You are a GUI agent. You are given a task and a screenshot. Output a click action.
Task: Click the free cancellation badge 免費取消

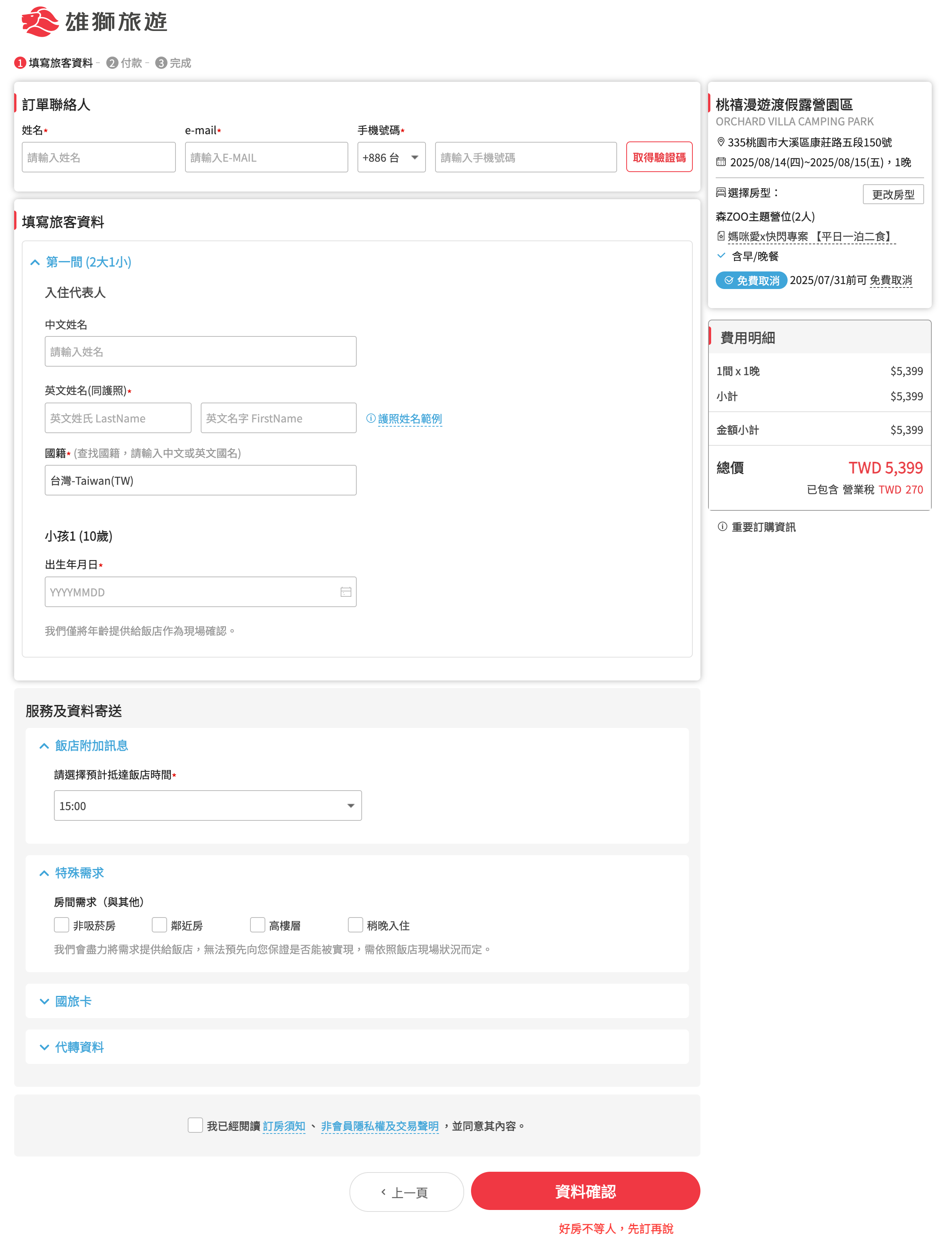(751, 280)
